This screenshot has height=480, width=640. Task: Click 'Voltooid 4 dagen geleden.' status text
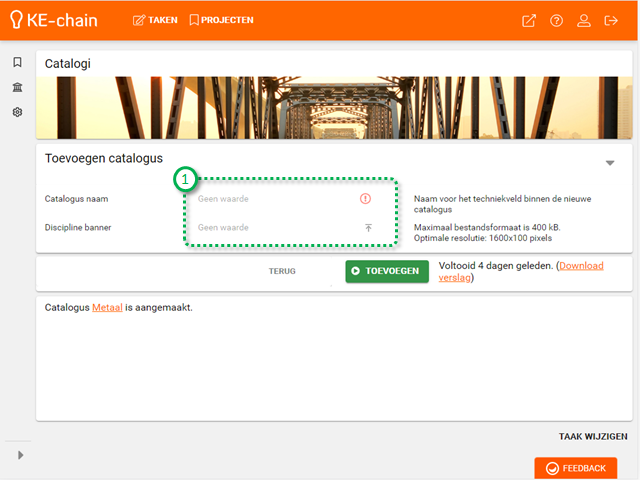pyautogui.click(x=496, y=266)
